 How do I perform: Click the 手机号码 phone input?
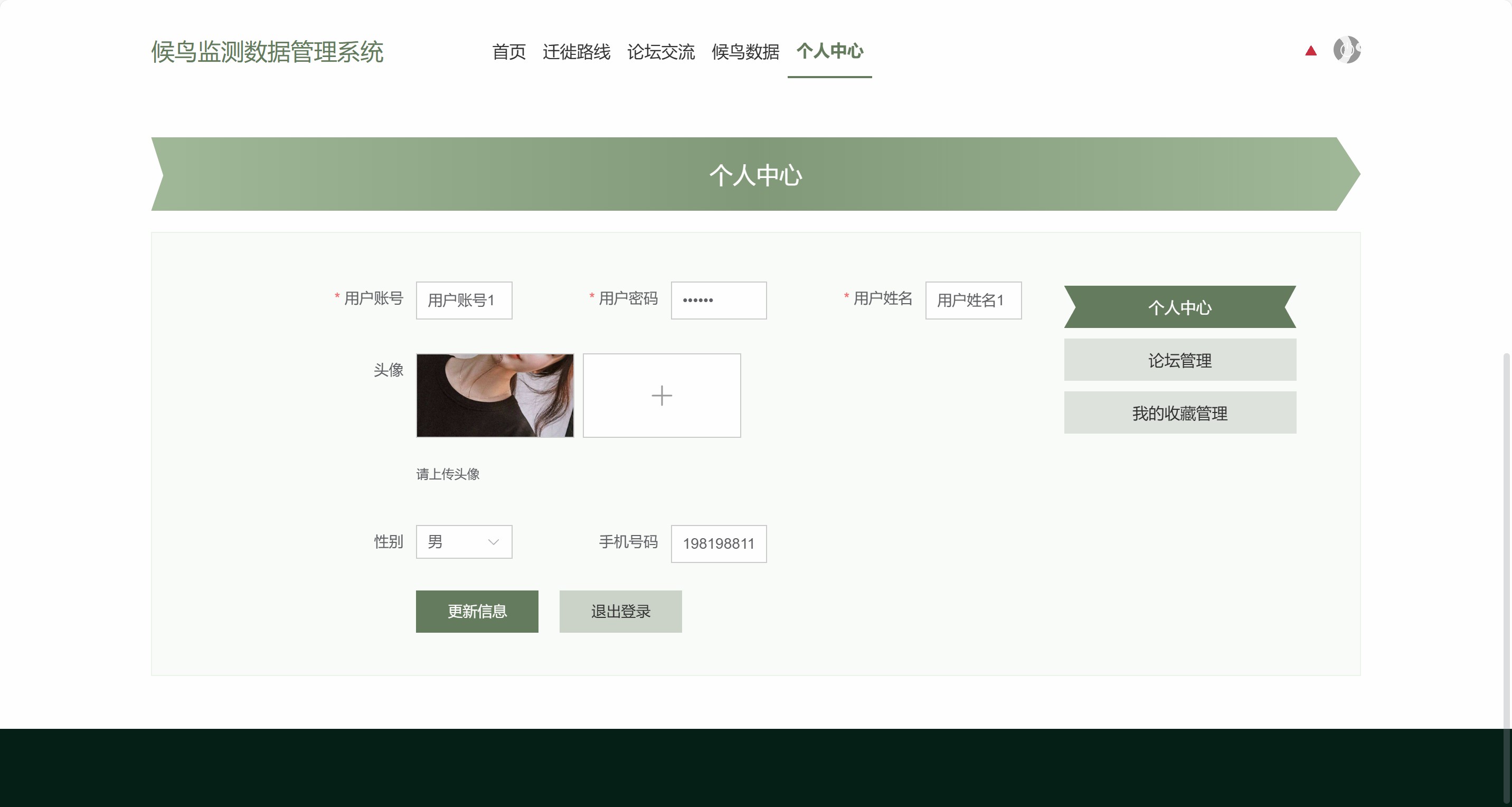(x=719, y=544)
